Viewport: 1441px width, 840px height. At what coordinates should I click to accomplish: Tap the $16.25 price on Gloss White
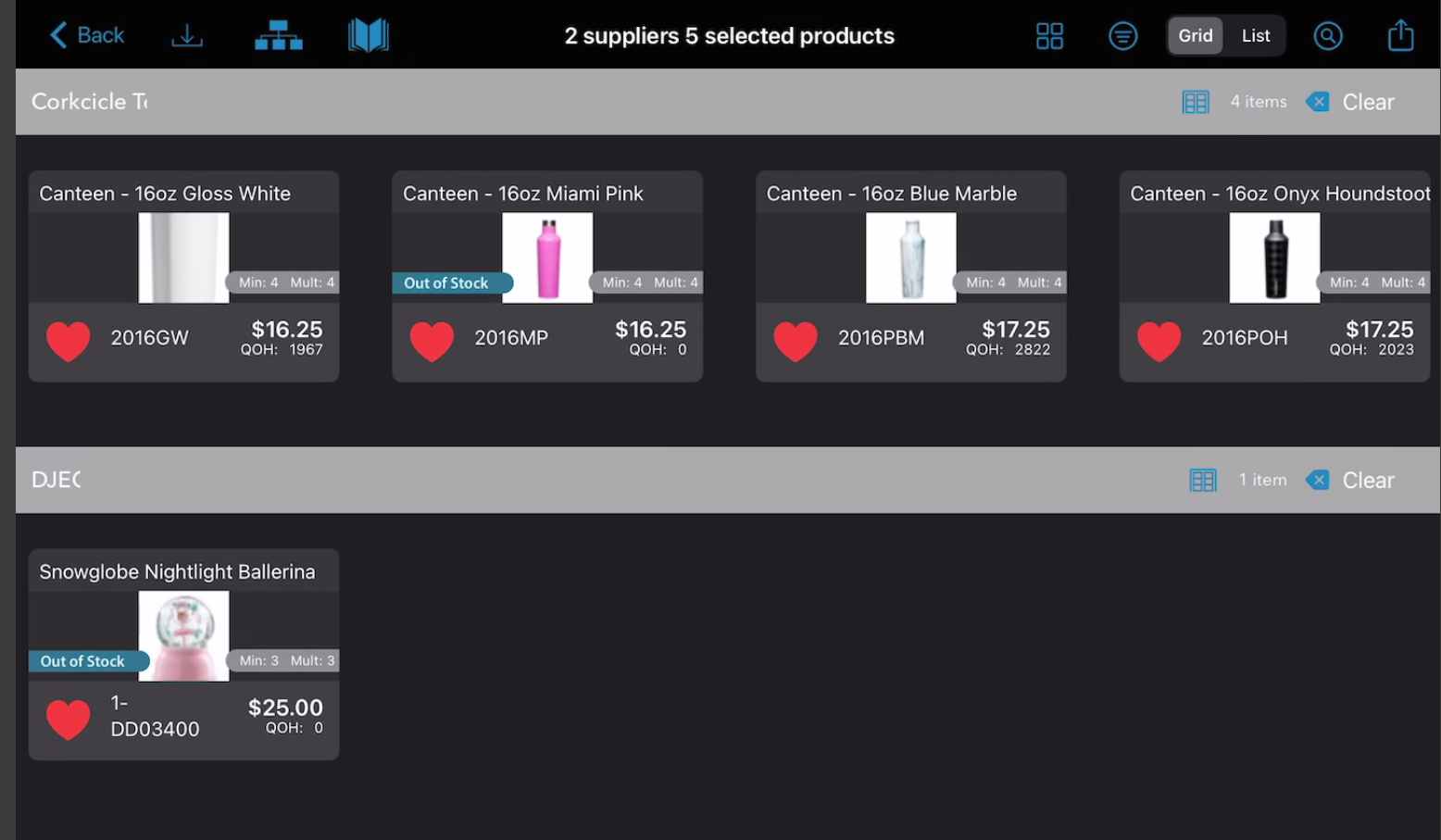point(287,329)
